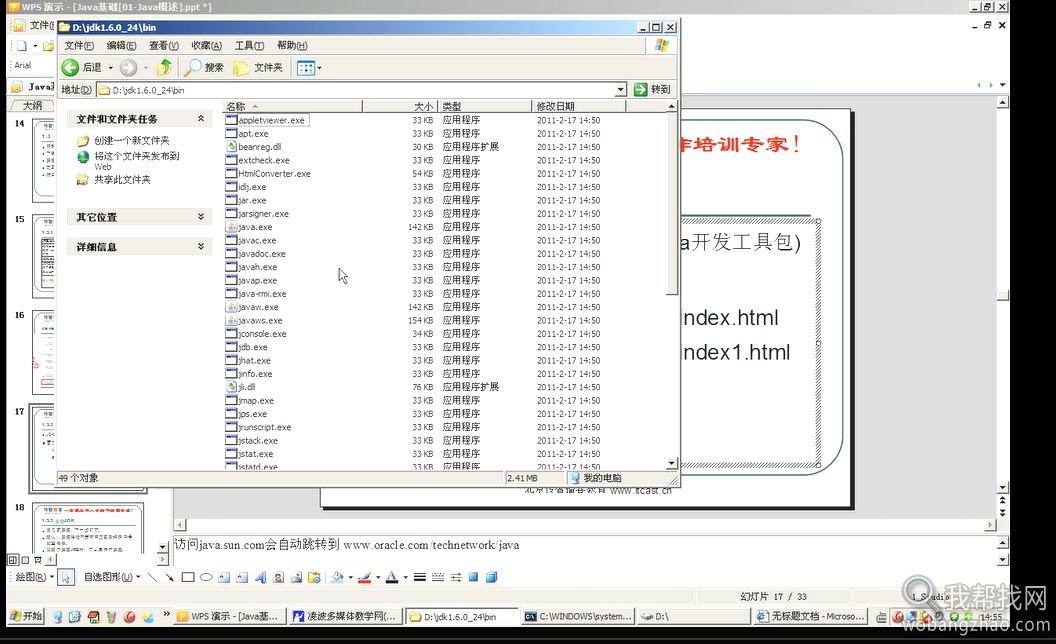
Task: Select javaws.exe file
Action: click(x=260, y=321)
